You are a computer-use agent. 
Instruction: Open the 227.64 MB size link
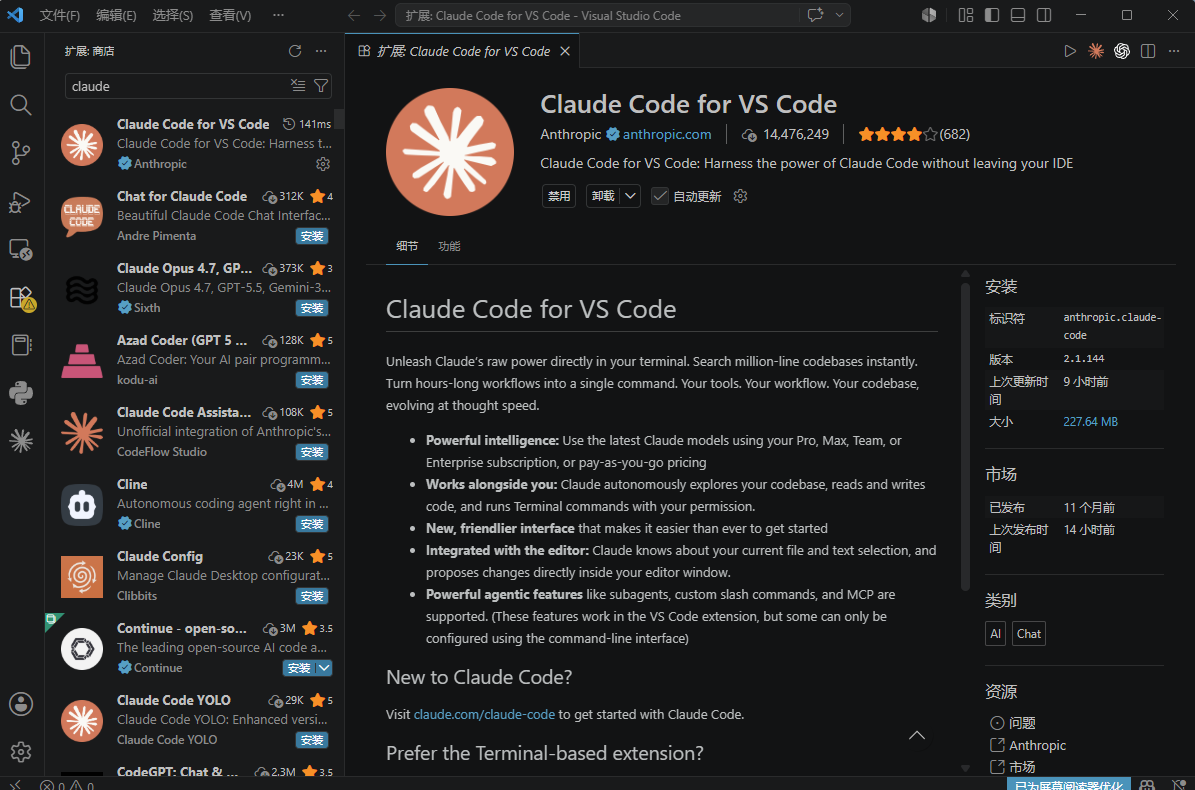[x=1091, y=421]
